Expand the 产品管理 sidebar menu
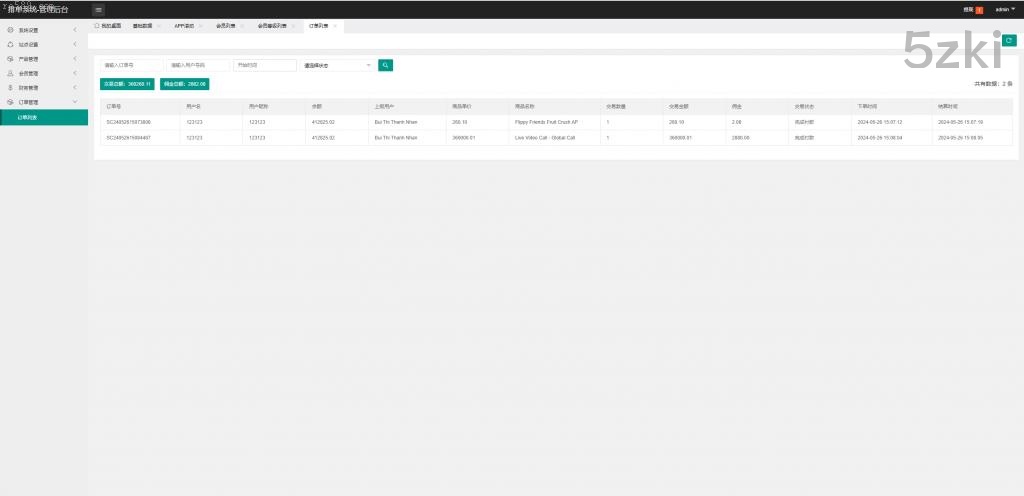 click(x=75, y=59)
